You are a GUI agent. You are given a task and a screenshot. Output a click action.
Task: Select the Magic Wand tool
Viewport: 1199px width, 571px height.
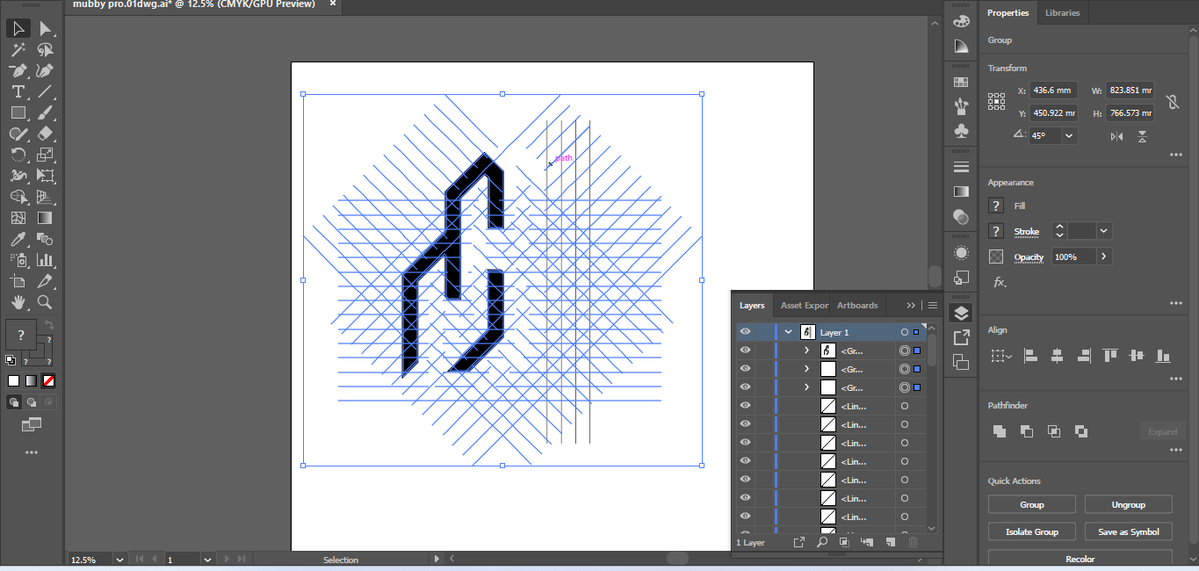point(18,50)
